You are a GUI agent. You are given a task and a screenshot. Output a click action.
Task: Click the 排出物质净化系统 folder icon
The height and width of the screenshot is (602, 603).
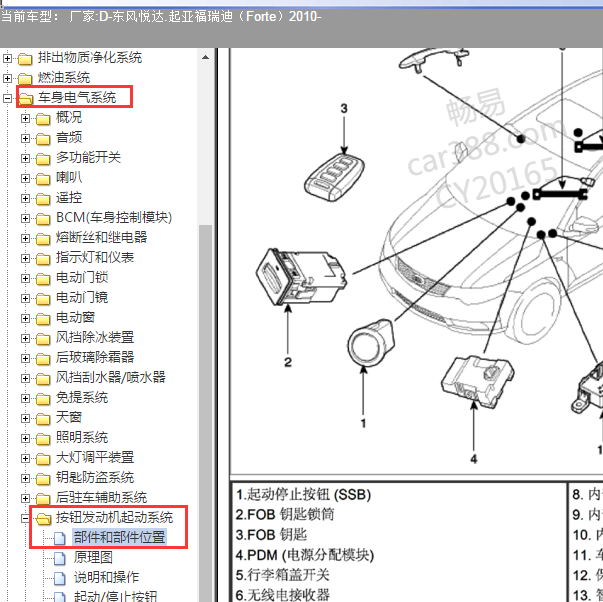(x=25, y=59)
